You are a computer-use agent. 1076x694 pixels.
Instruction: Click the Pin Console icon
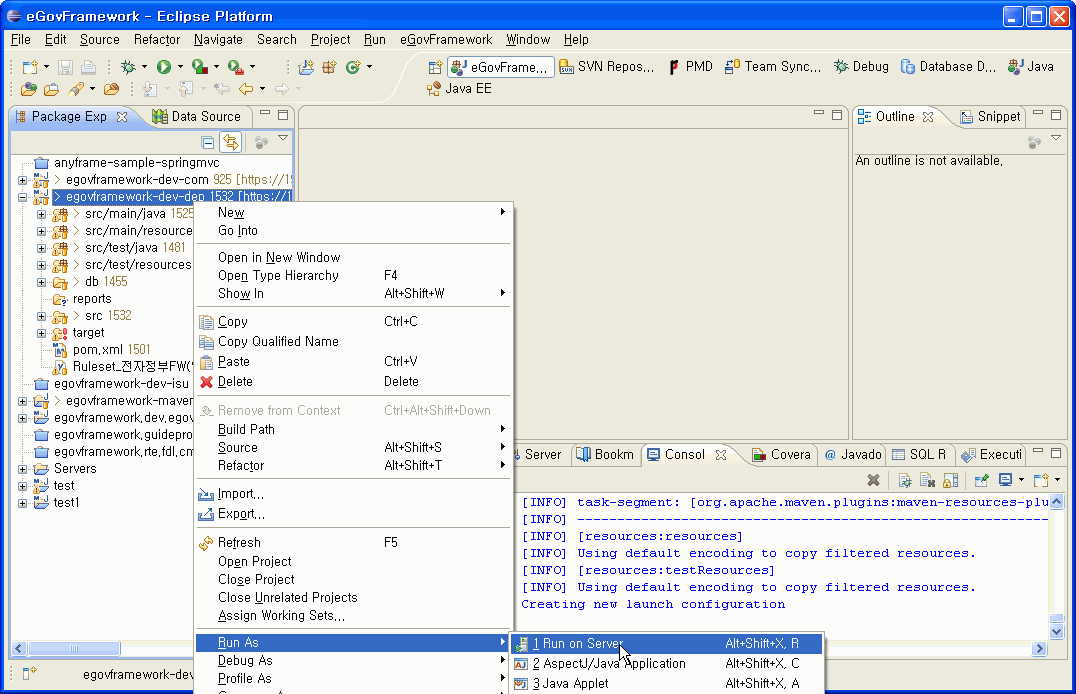click(x=982, y=481)
